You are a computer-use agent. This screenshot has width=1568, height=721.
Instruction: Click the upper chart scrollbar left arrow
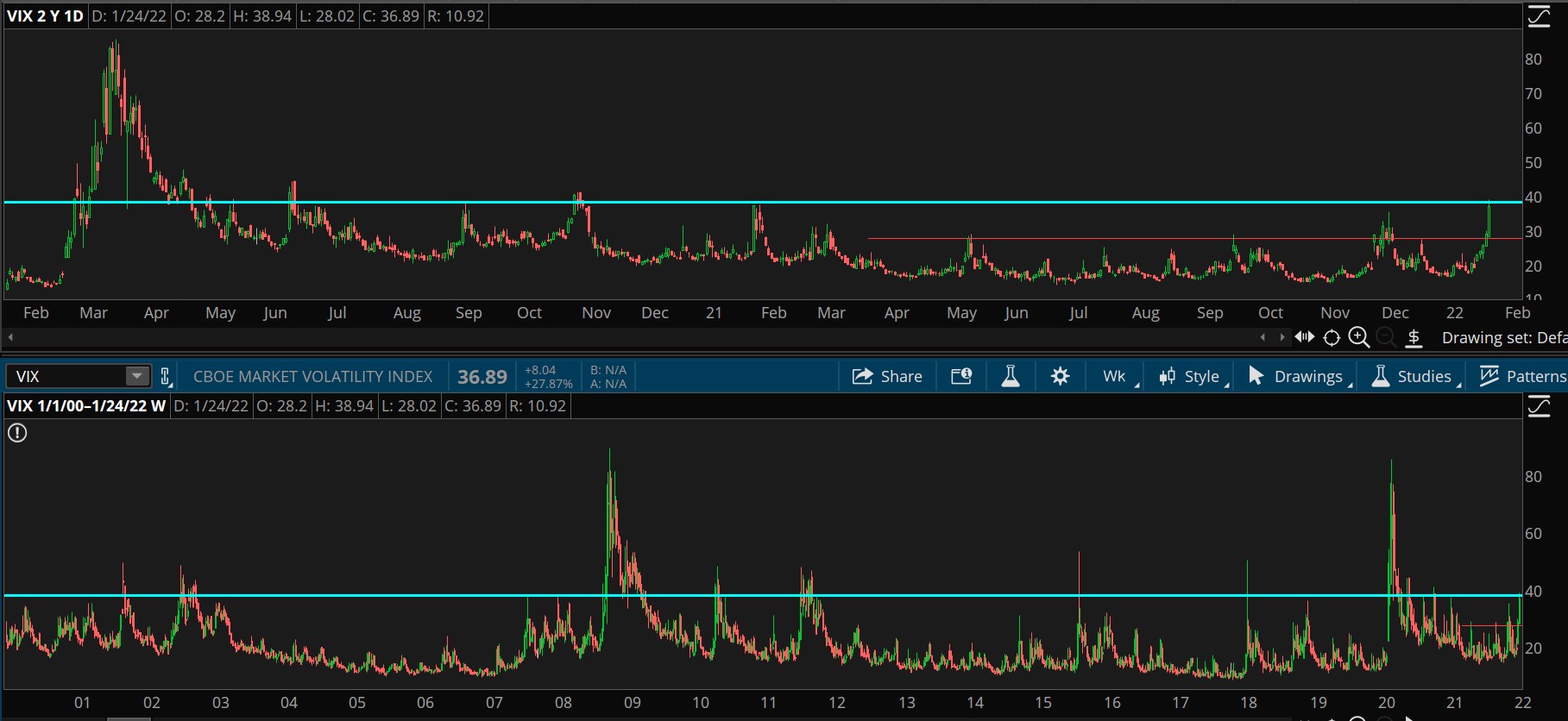[10, 337]
